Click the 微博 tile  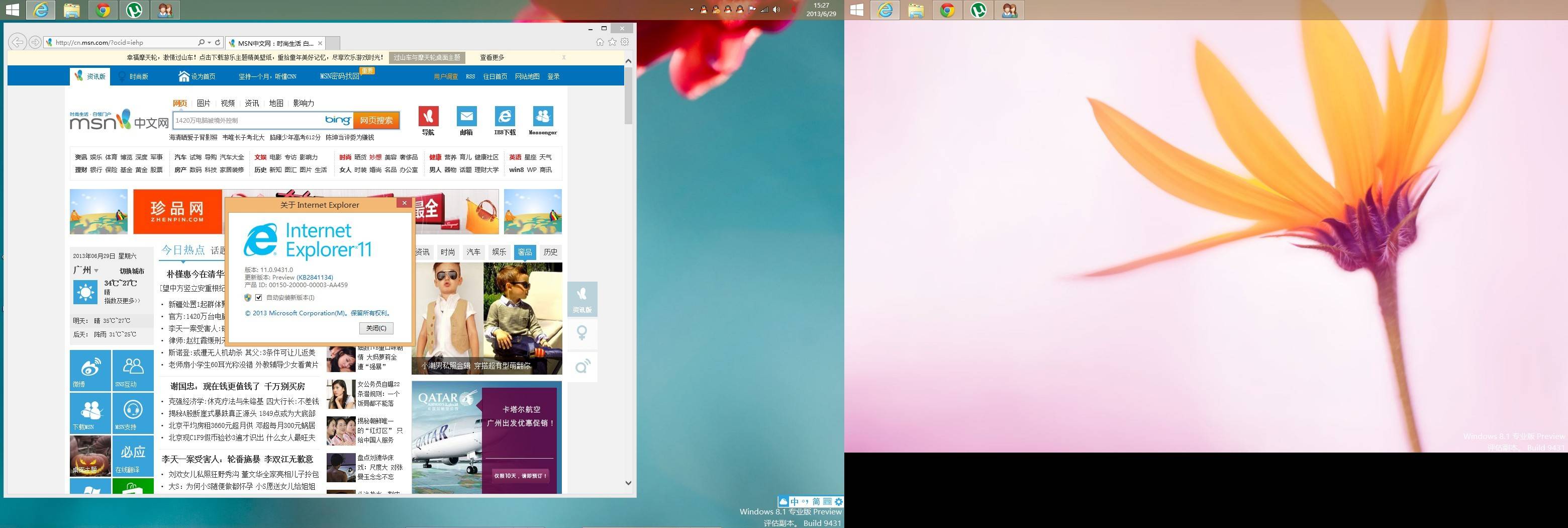[x=90, y=370]
